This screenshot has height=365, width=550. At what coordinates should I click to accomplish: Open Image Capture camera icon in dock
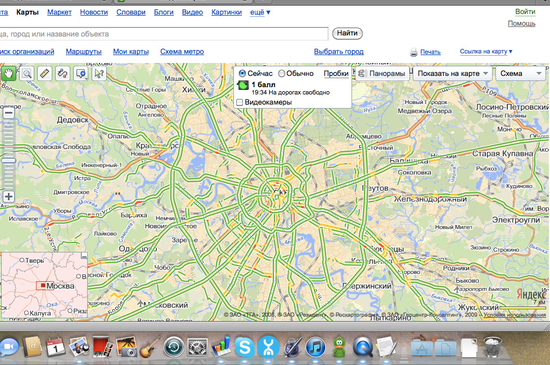click(126, 347)
